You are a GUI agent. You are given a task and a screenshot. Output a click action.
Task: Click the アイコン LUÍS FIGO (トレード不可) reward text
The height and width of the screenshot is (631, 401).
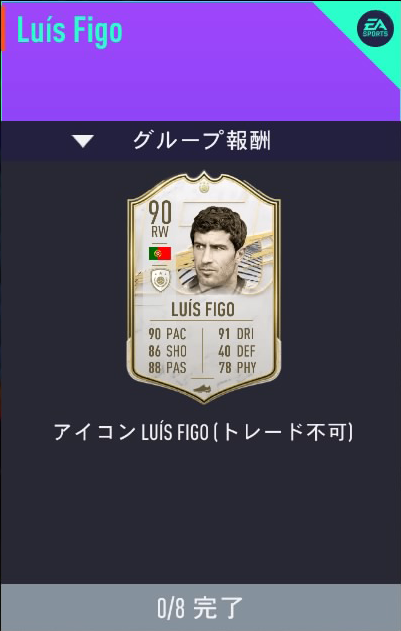click(203, 433)
